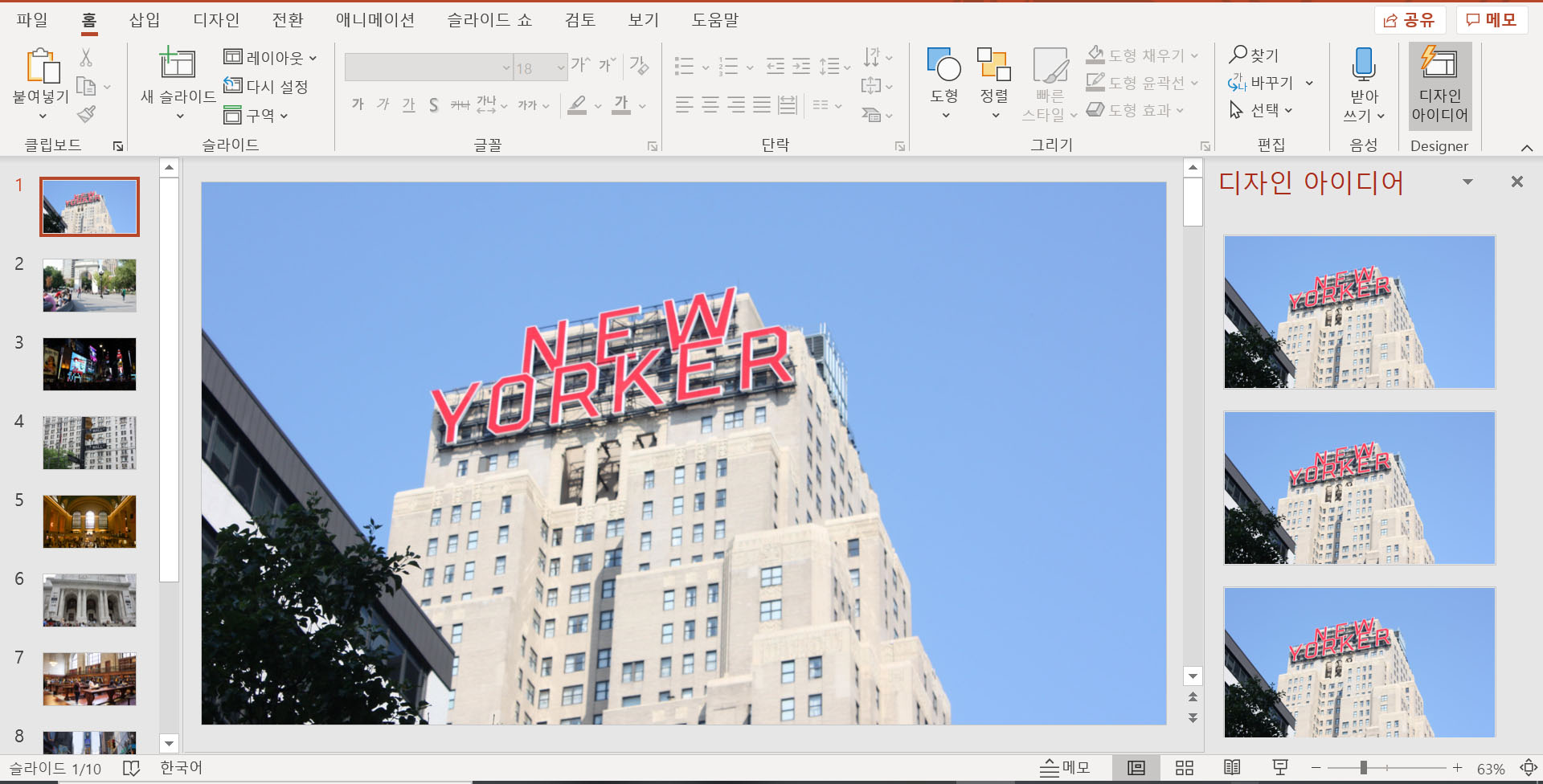Click the Design Ideas (디자인 아이디어) ribbon icon

(1439, 63)
